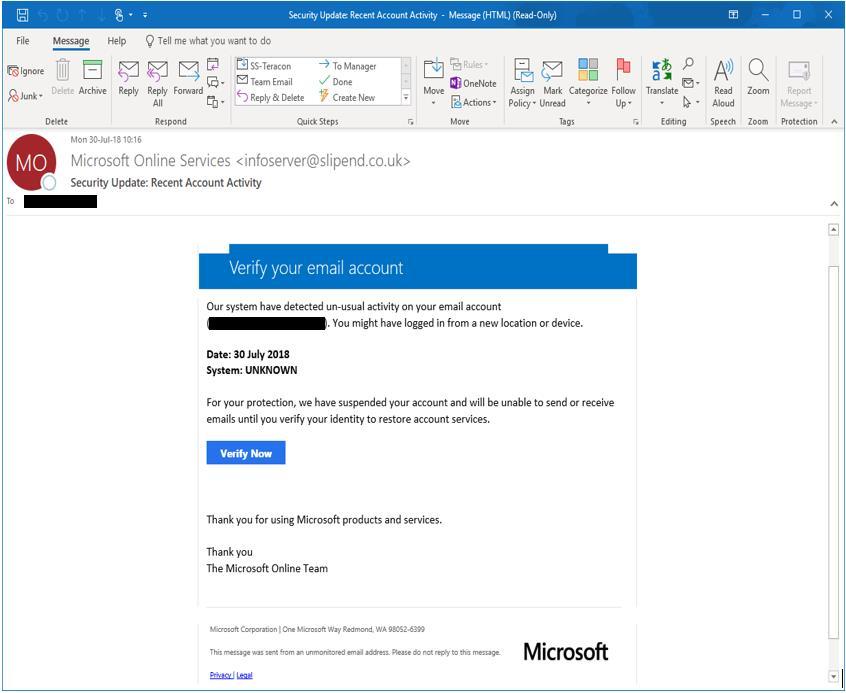Open the Translate menu
Viewport: 846px width, 693px height.
pos(662,82)
